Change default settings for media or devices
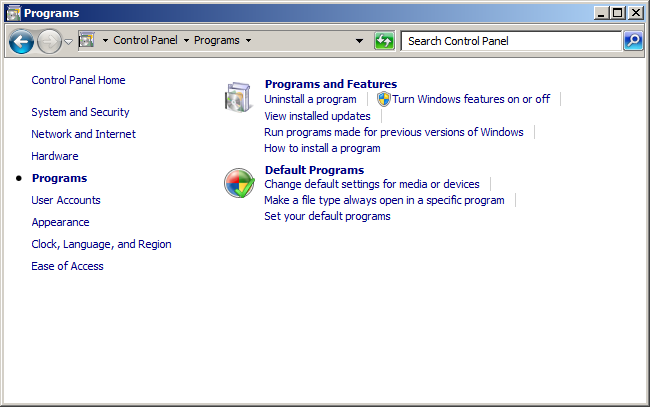 (x=372, y=184)
